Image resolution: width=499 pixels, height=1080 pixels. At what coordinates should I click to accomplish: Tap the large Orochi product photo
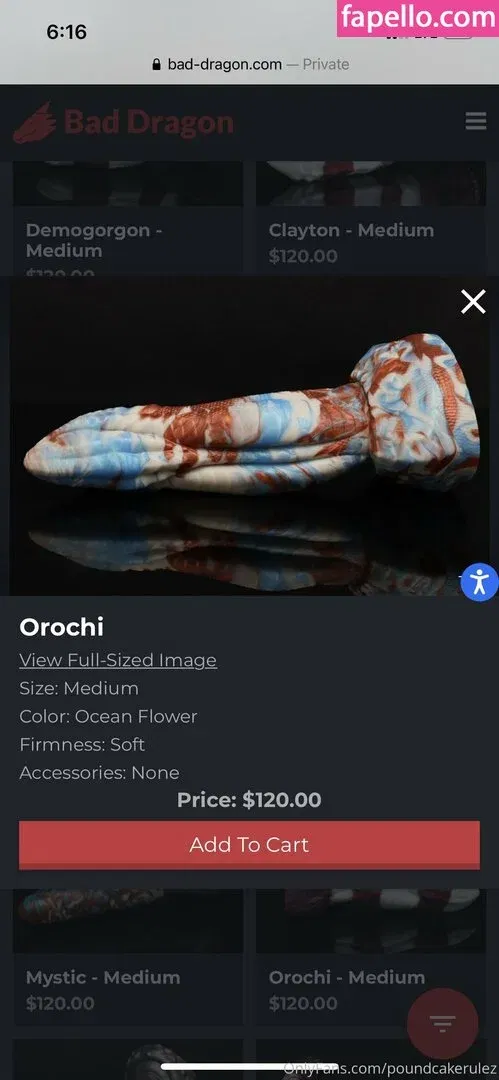click(249, 436)
